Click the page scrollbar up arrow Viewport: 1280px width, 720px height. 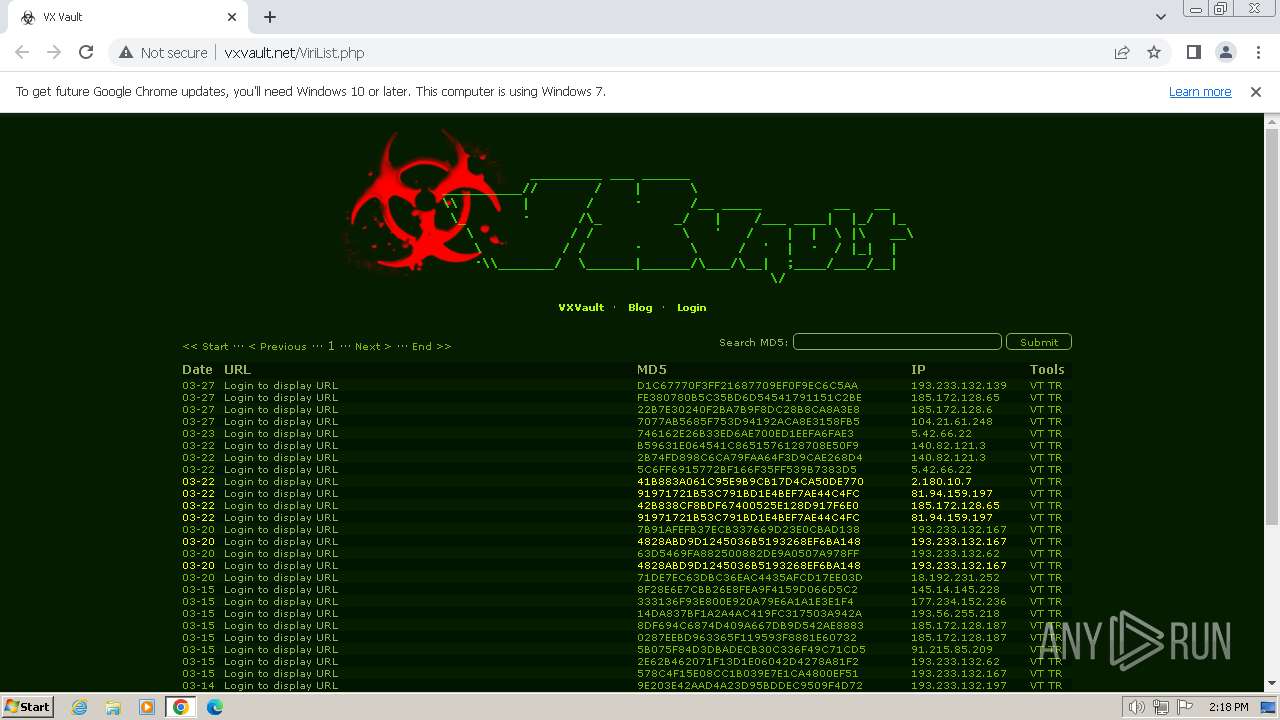[x=1271, y=122]
